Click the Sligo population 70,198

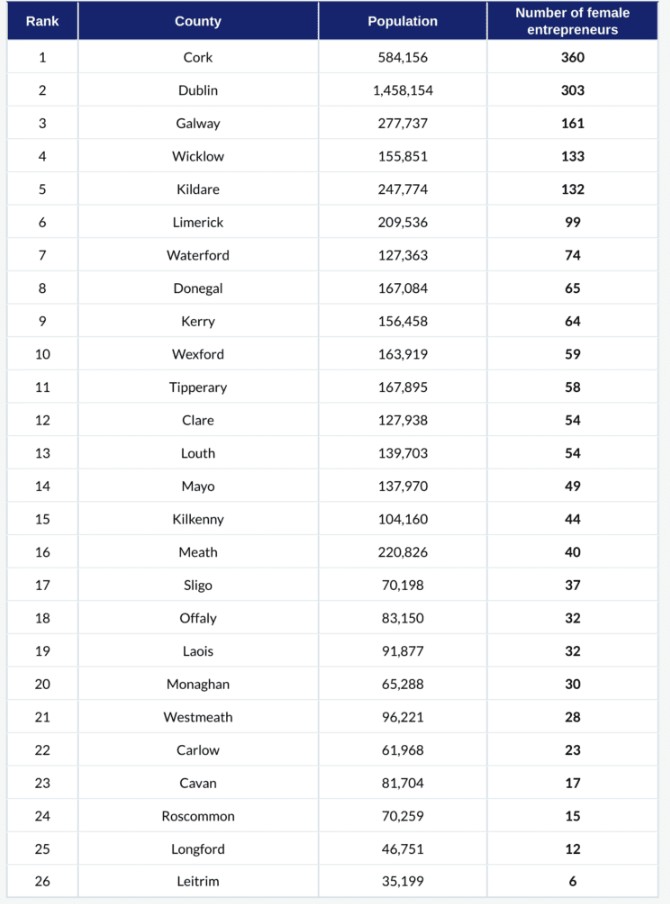click(x=402, y=585)
